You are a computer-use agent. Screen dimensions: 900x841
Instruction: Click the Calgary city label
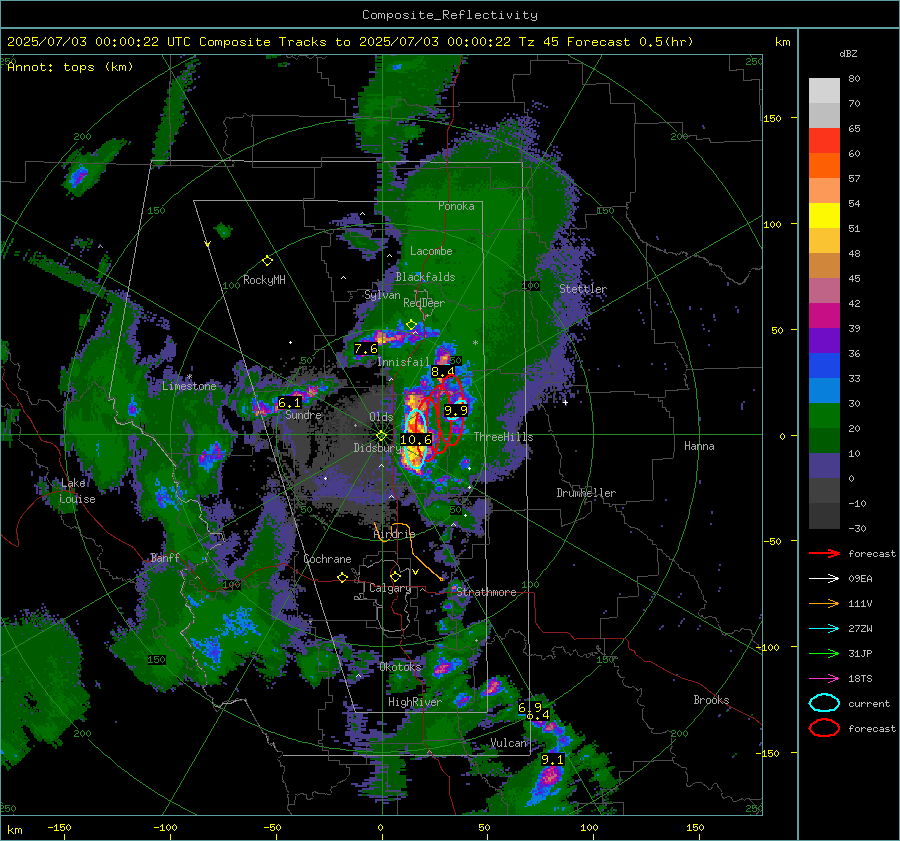click(390, 588)
